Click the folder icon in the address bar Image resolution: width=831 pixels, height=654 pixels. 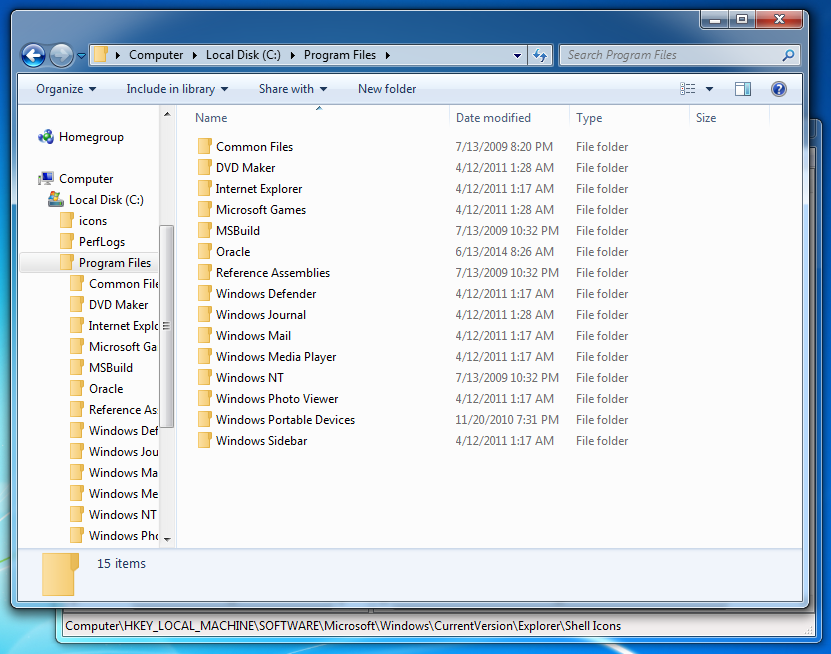pyautogui.click(x=102, y=55)
